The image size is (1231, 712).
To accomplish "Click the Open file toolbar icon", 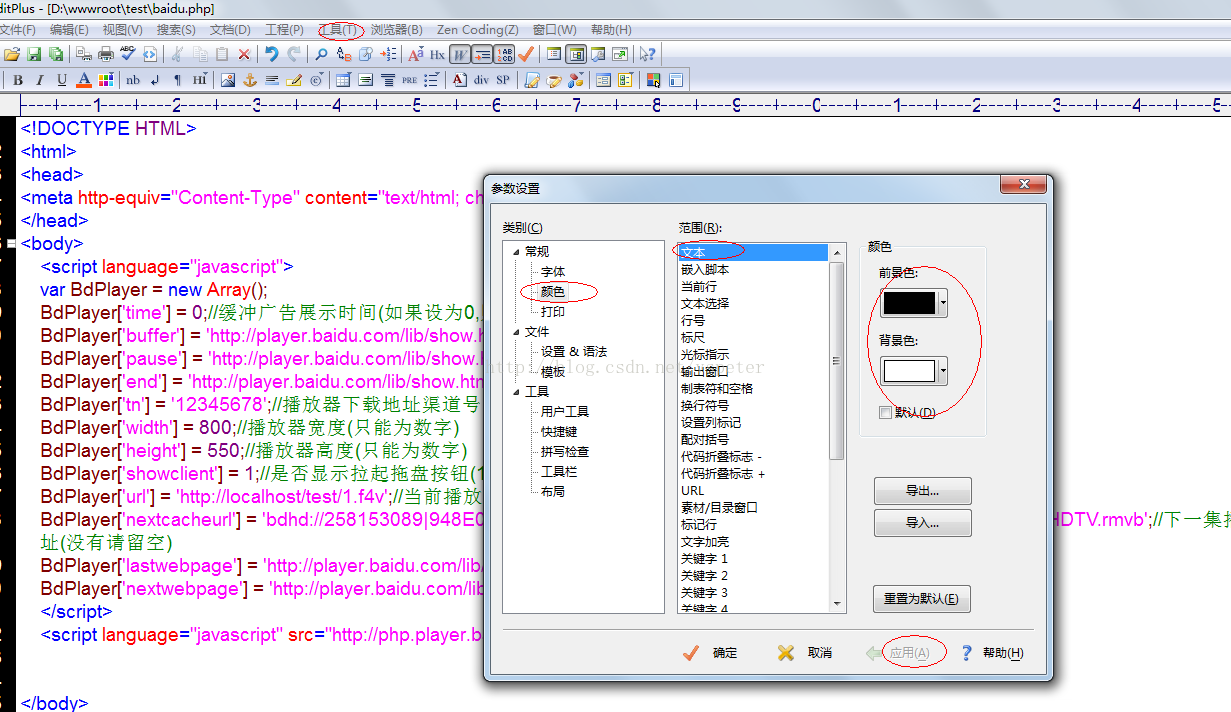I will [12, 54].
